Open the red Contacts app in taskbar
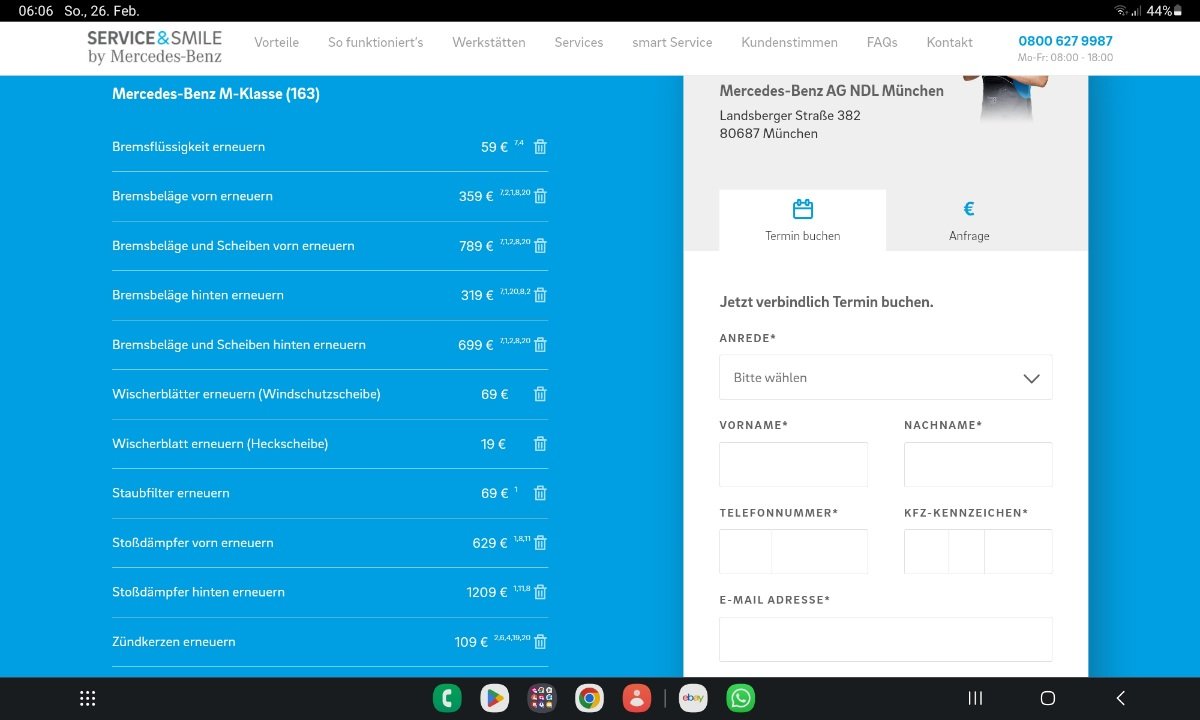This screenshot has height=720, width=1200. tap(637, 698)
